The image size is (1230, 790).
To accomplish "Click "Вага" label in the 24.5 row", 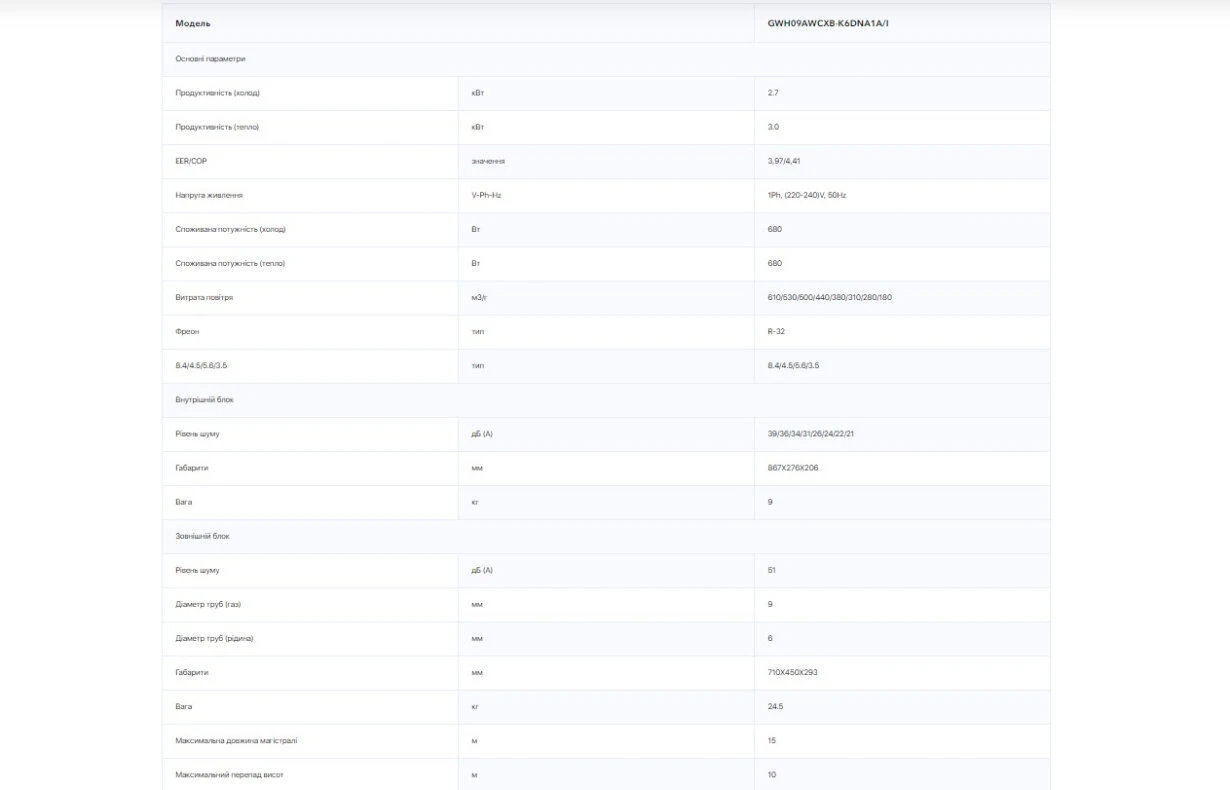I will coord(184,706).
